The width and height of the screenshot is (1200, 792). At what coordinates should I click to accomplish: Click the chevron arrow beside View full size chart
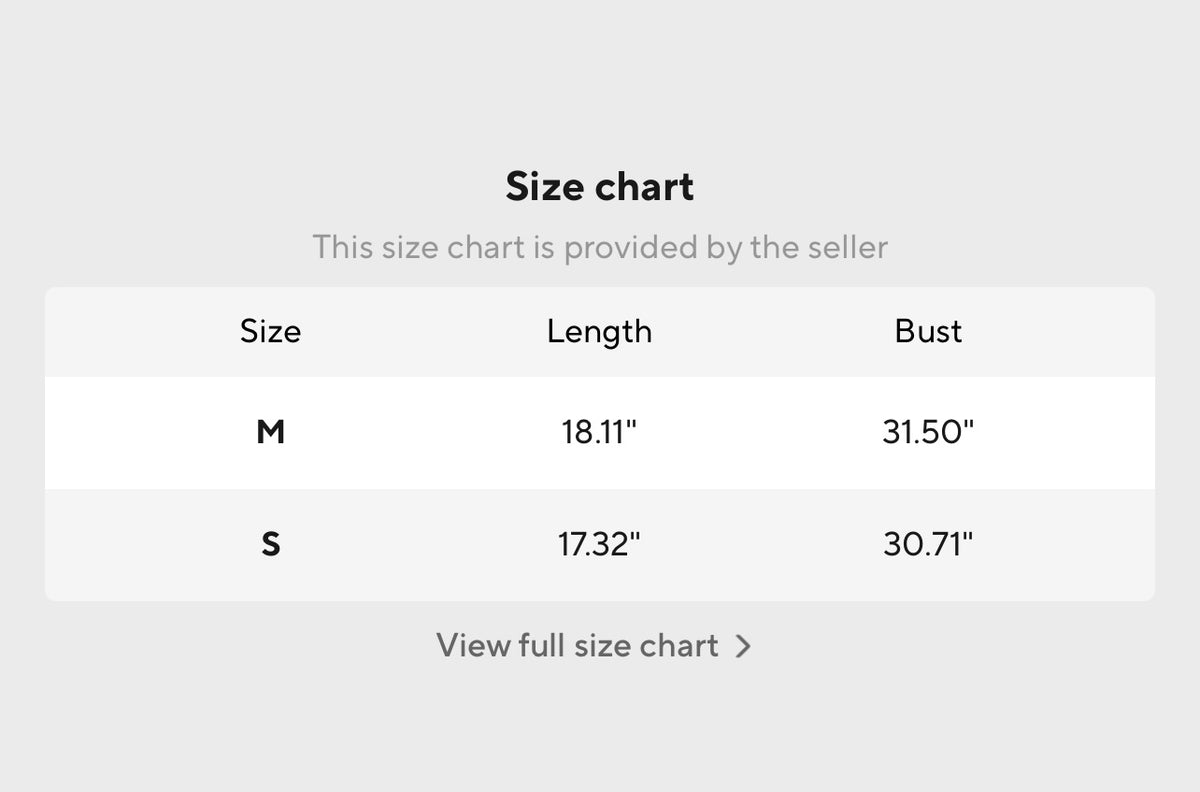point(742,647)
